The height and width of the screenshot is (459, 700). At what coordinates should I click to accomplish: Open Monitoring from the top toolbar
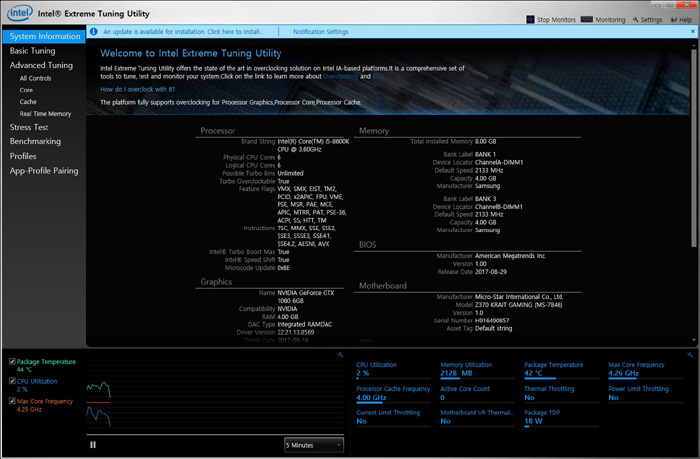coord(603,20)
